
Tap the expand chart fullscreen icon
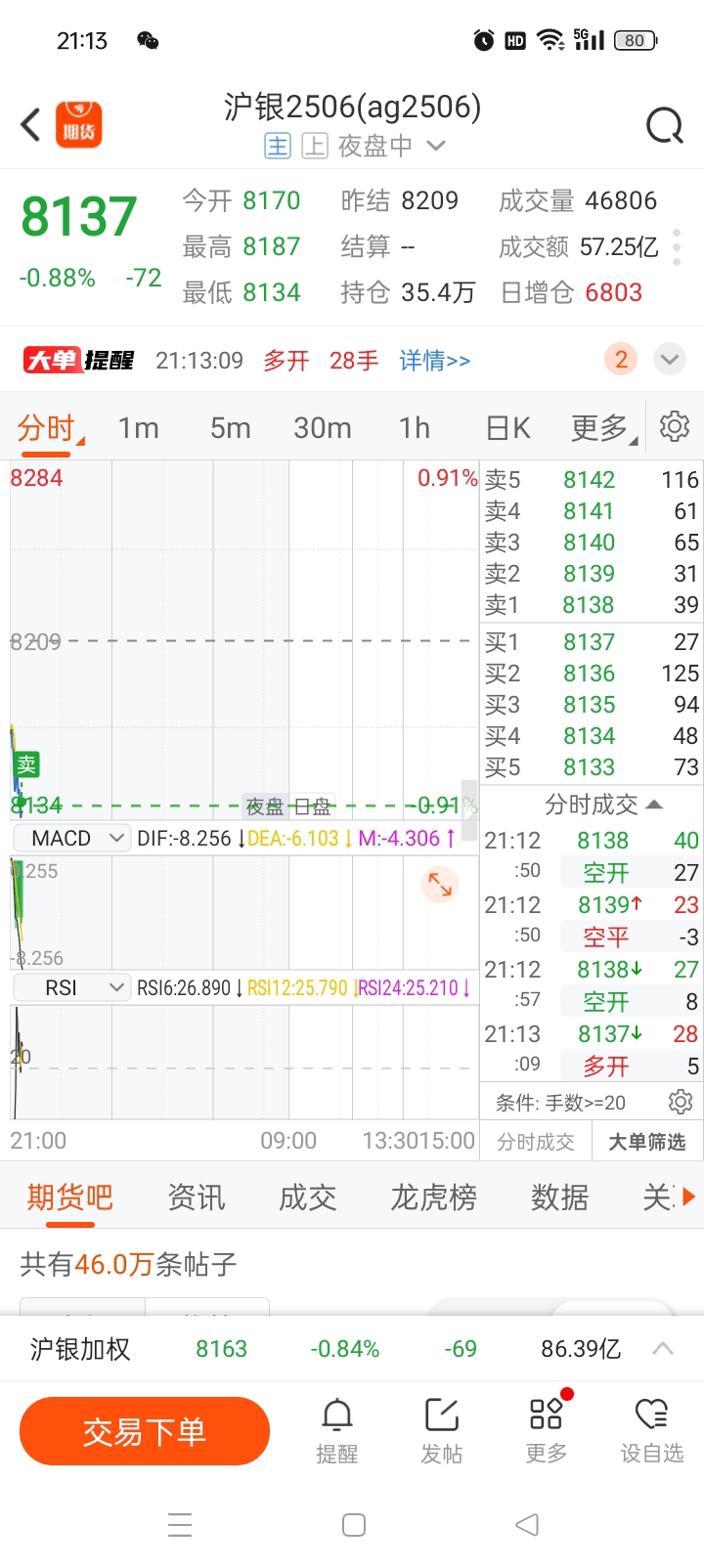point(440,884)
